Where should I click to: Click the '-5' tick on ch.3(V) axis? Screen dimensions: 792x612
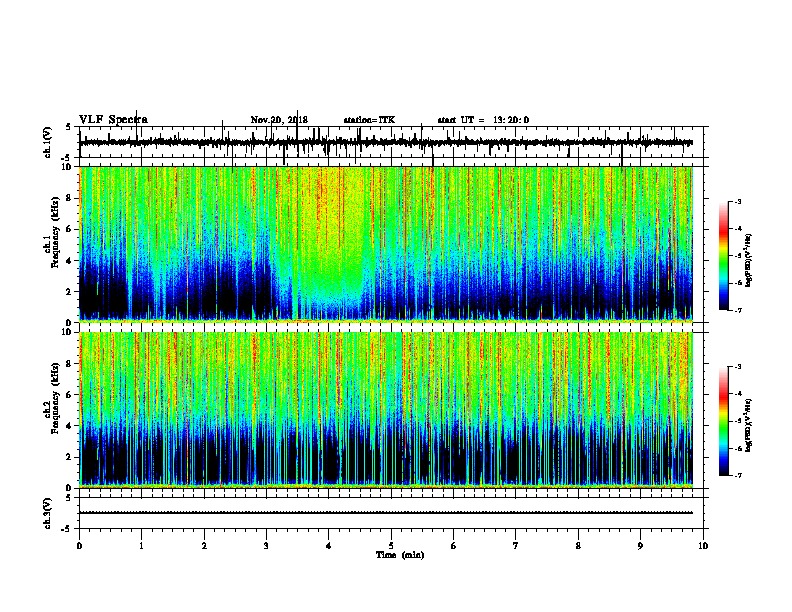click(x=68, y=529)
